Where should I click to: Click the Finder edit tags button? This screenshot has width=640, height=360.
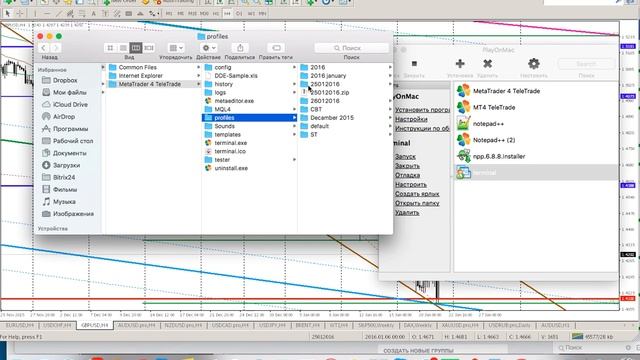276,48
